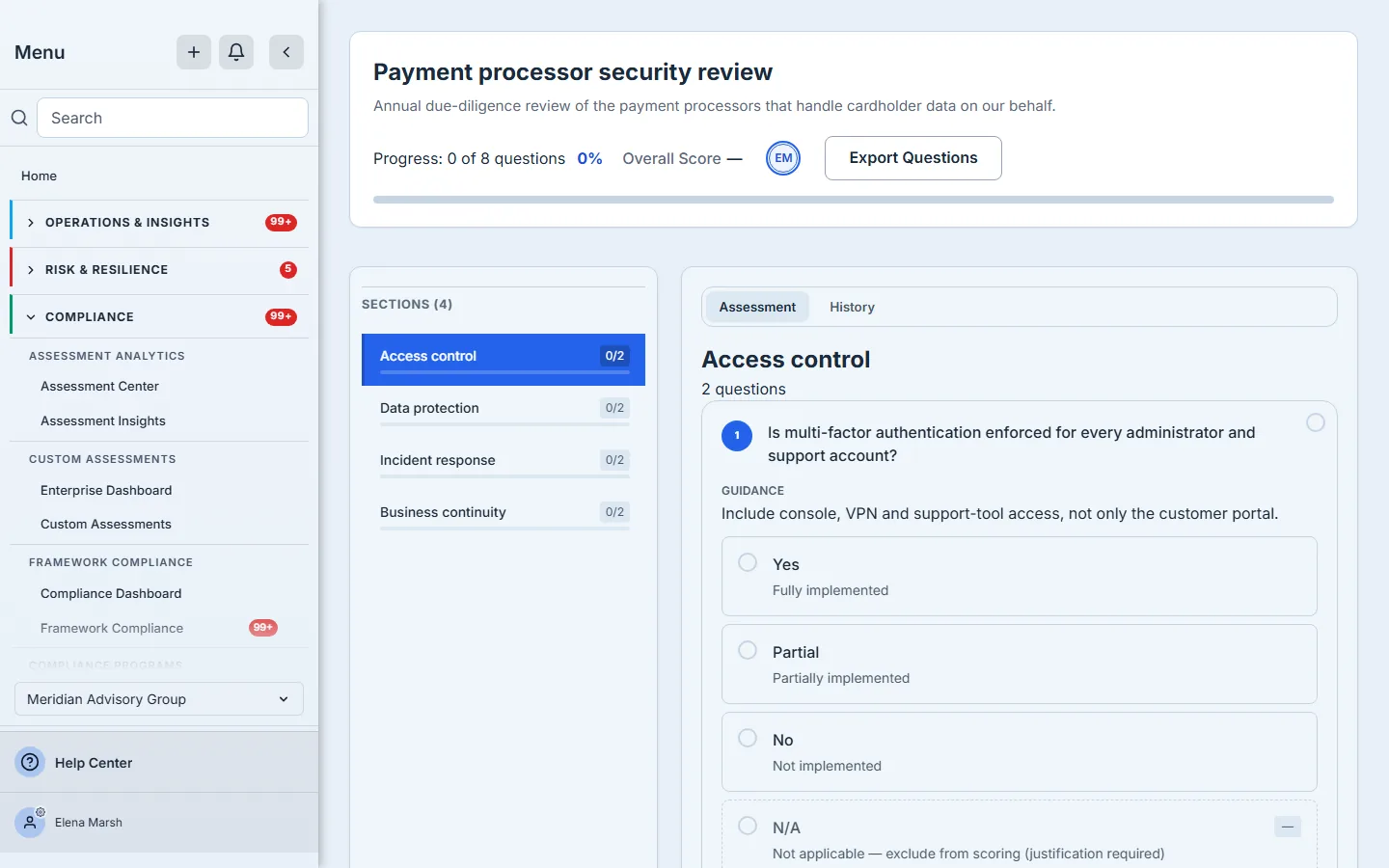Select the N/A radio option
The height and width of the screenshot is (868, 1389).
[748, 826]
